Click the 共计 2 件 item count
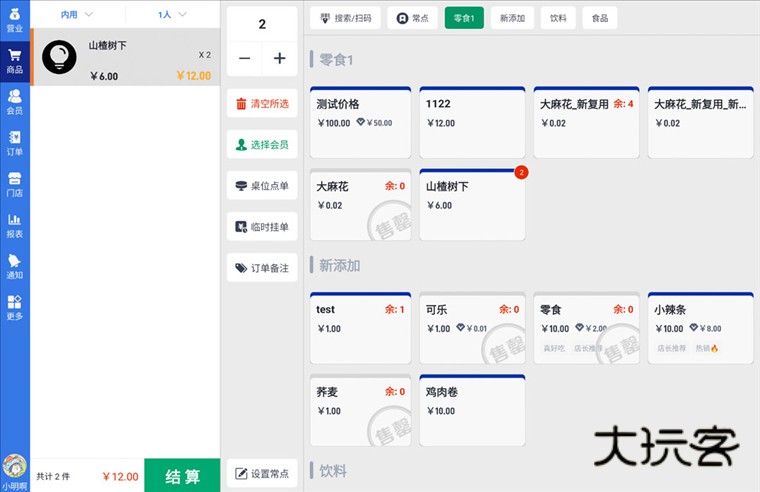This screenshot has width=760, height=492. pos(53,477)
